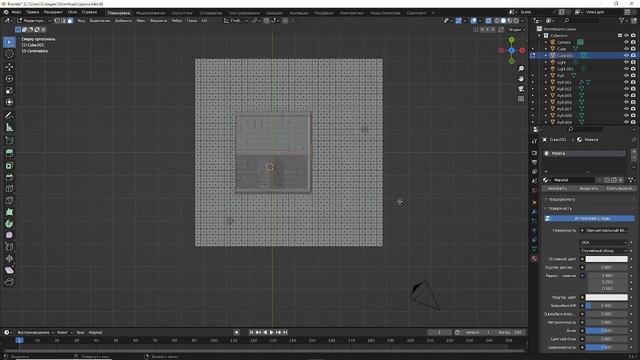Image resolution: width=640 pixels, height=360 pixels.
Task: Click the Subsurface Color swatch
Action: 607,298
